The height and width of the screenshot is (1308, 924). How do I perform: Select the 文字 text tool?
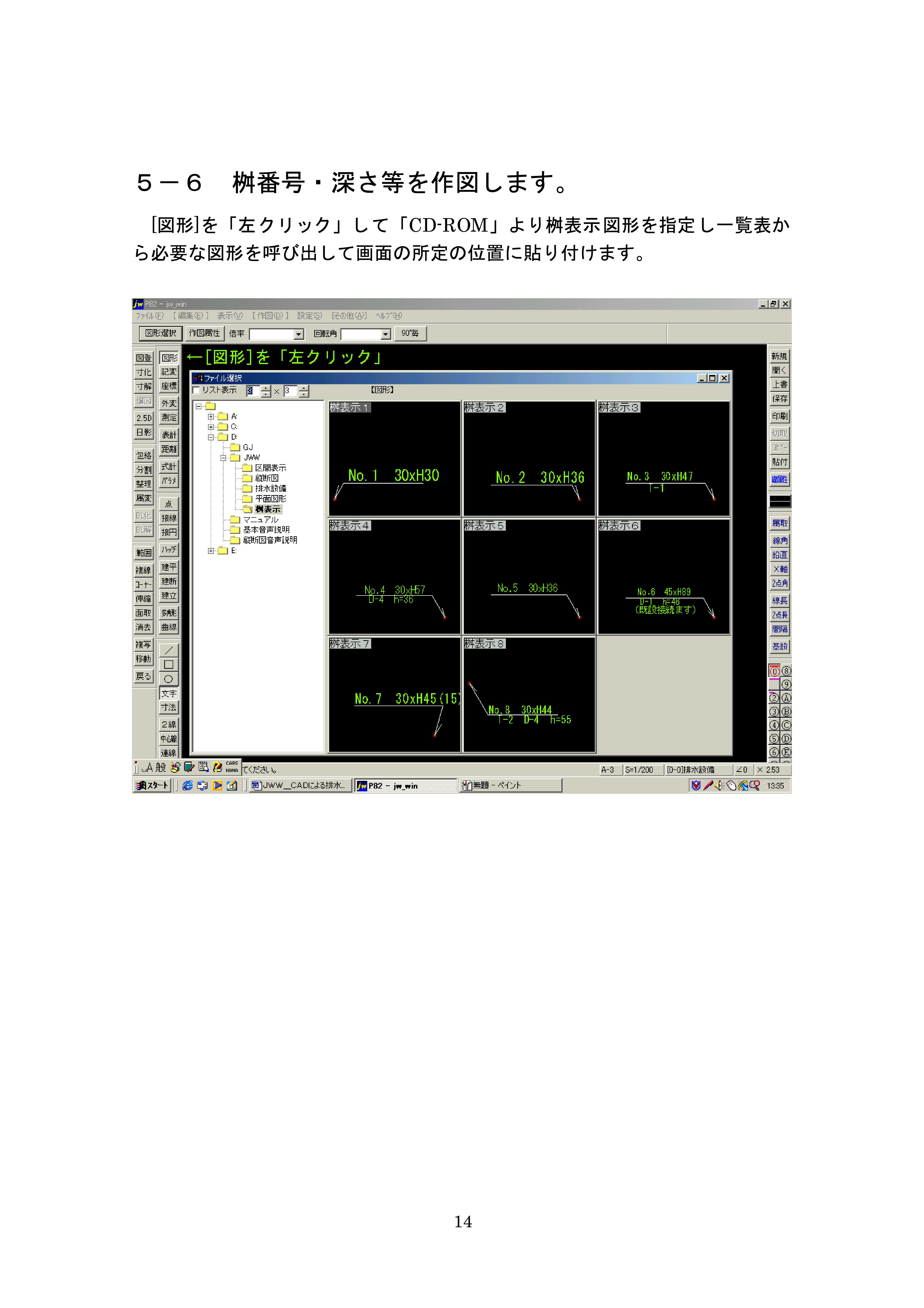pos(169,693)
